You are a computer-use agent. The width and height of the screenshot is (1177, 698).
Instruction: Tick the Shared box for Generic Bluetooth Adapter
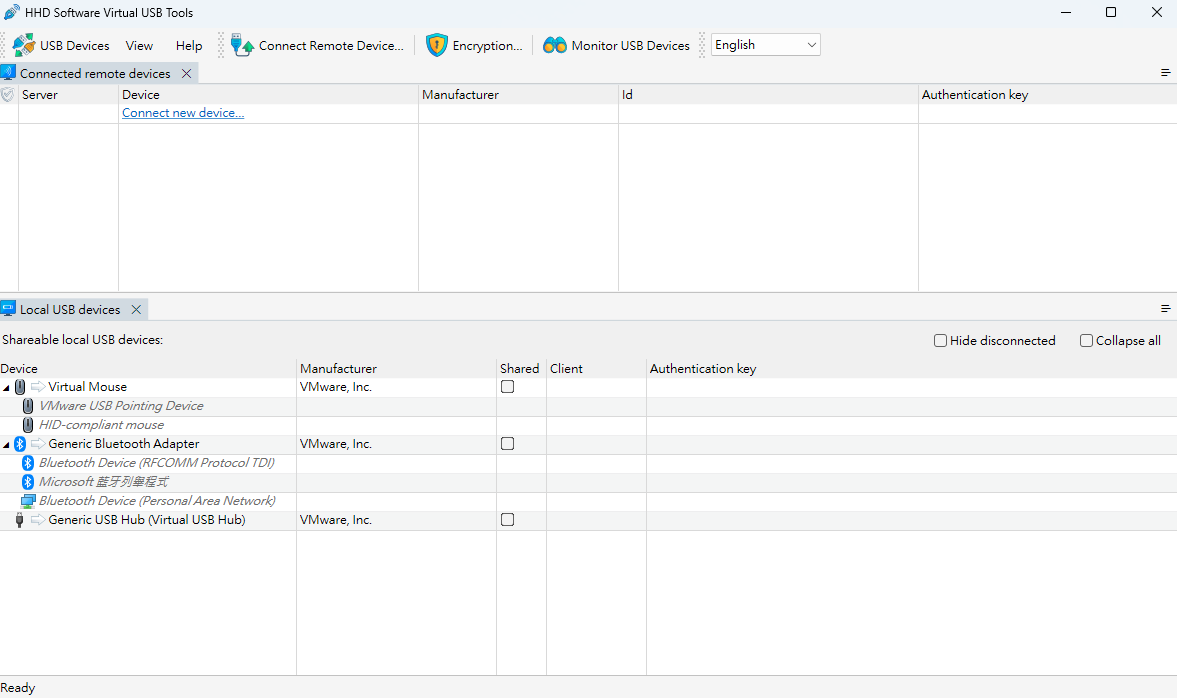[507, 444]
